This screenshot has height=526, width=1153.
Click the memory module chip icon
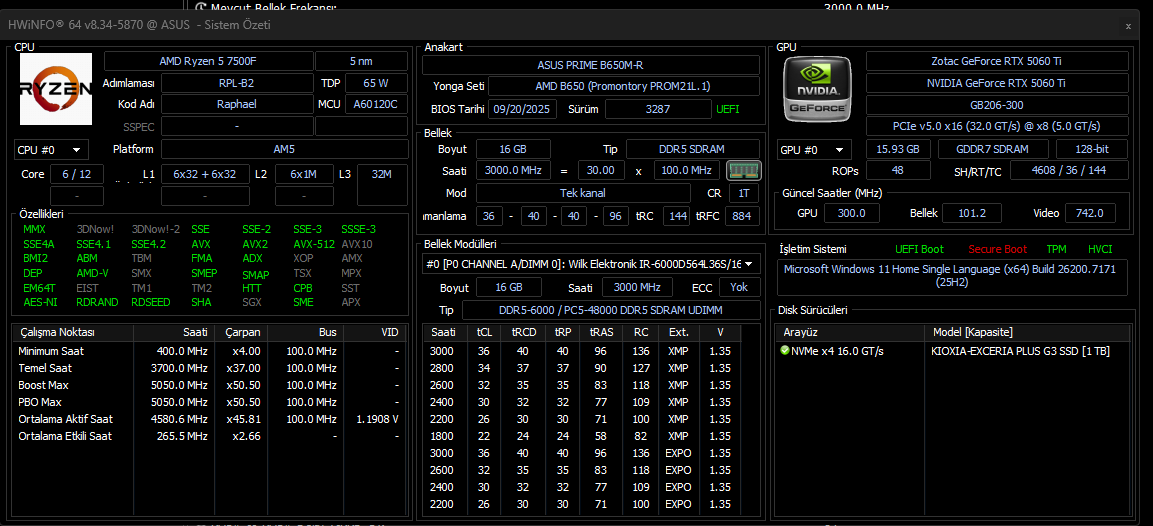(x=743, y=171)
